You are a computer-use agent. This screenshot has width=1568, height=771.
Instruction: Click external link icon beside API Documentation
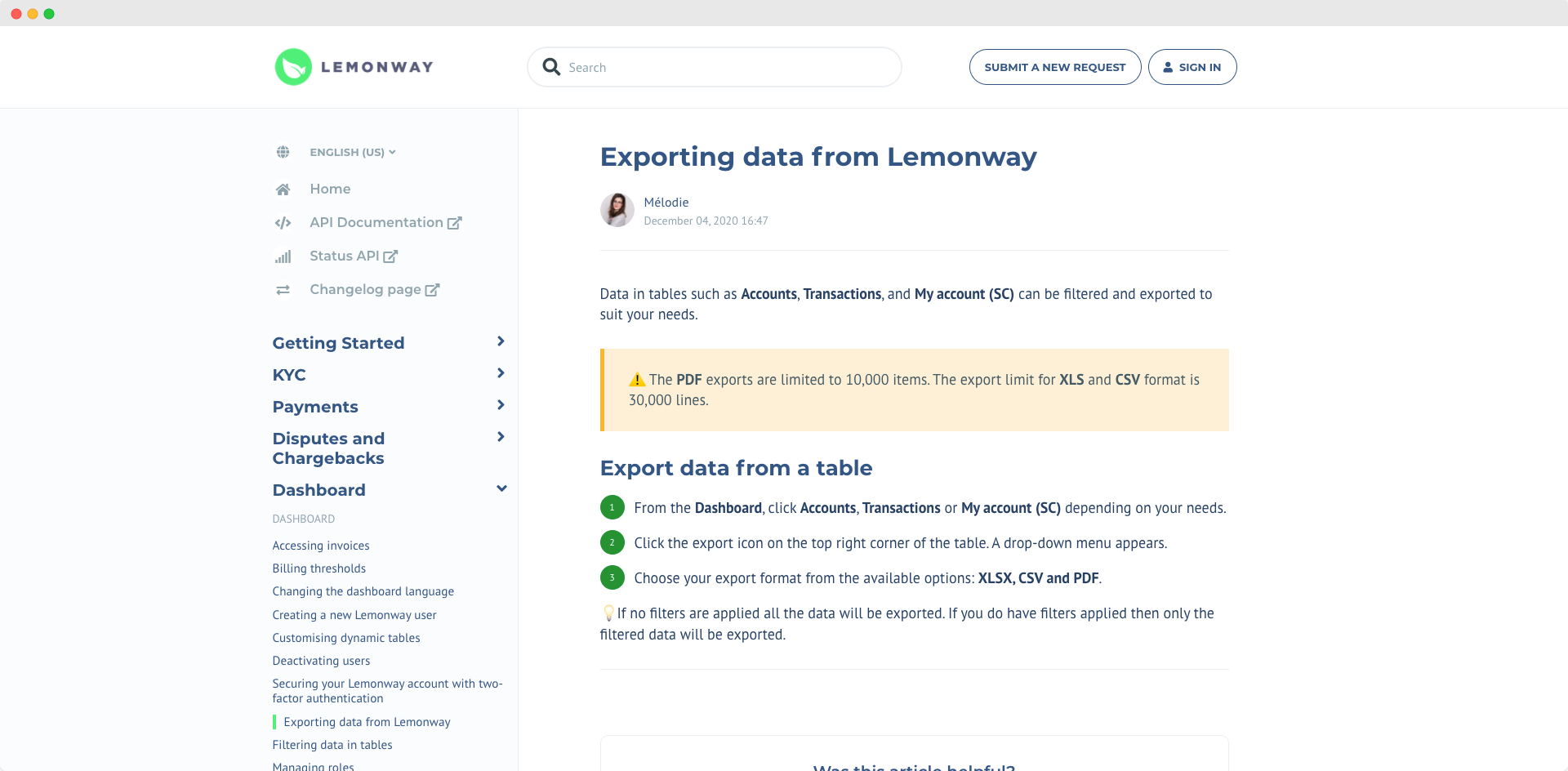point(455,222)
